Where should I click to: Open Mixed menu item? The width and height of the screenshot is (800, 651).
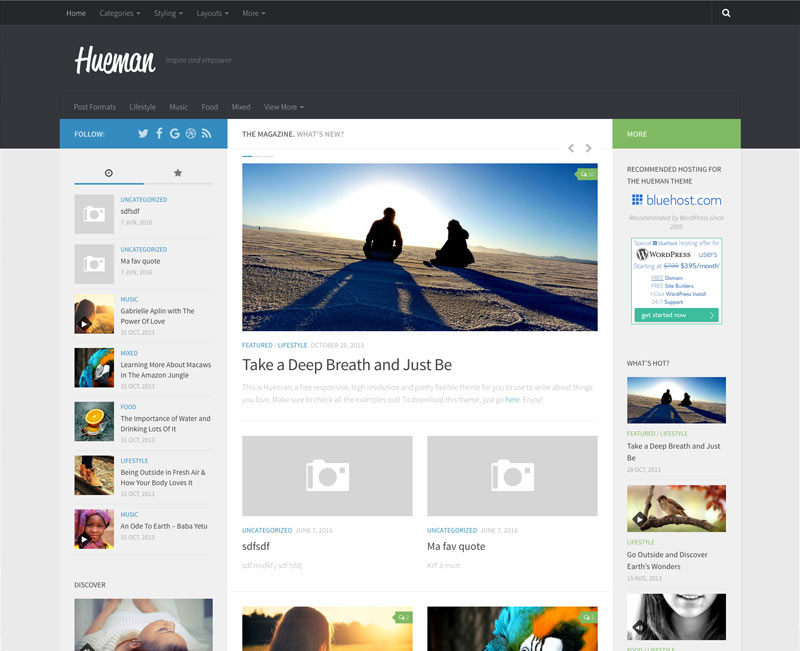[x=241, y=107]
